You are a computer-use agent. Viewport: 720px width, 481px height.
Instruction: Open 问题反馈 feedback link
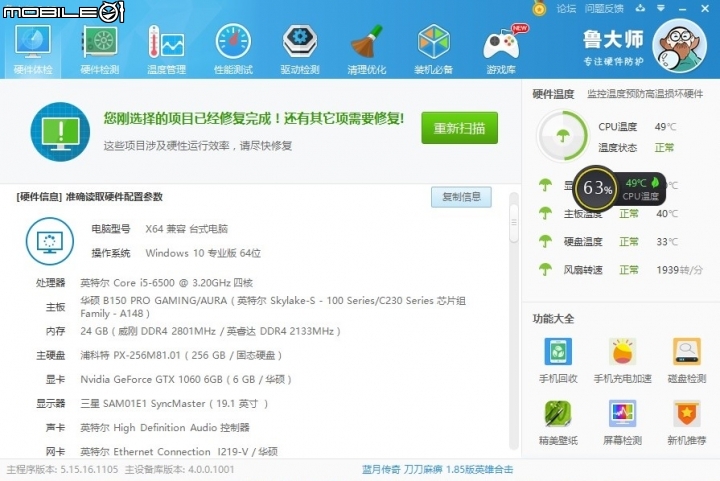604,9
